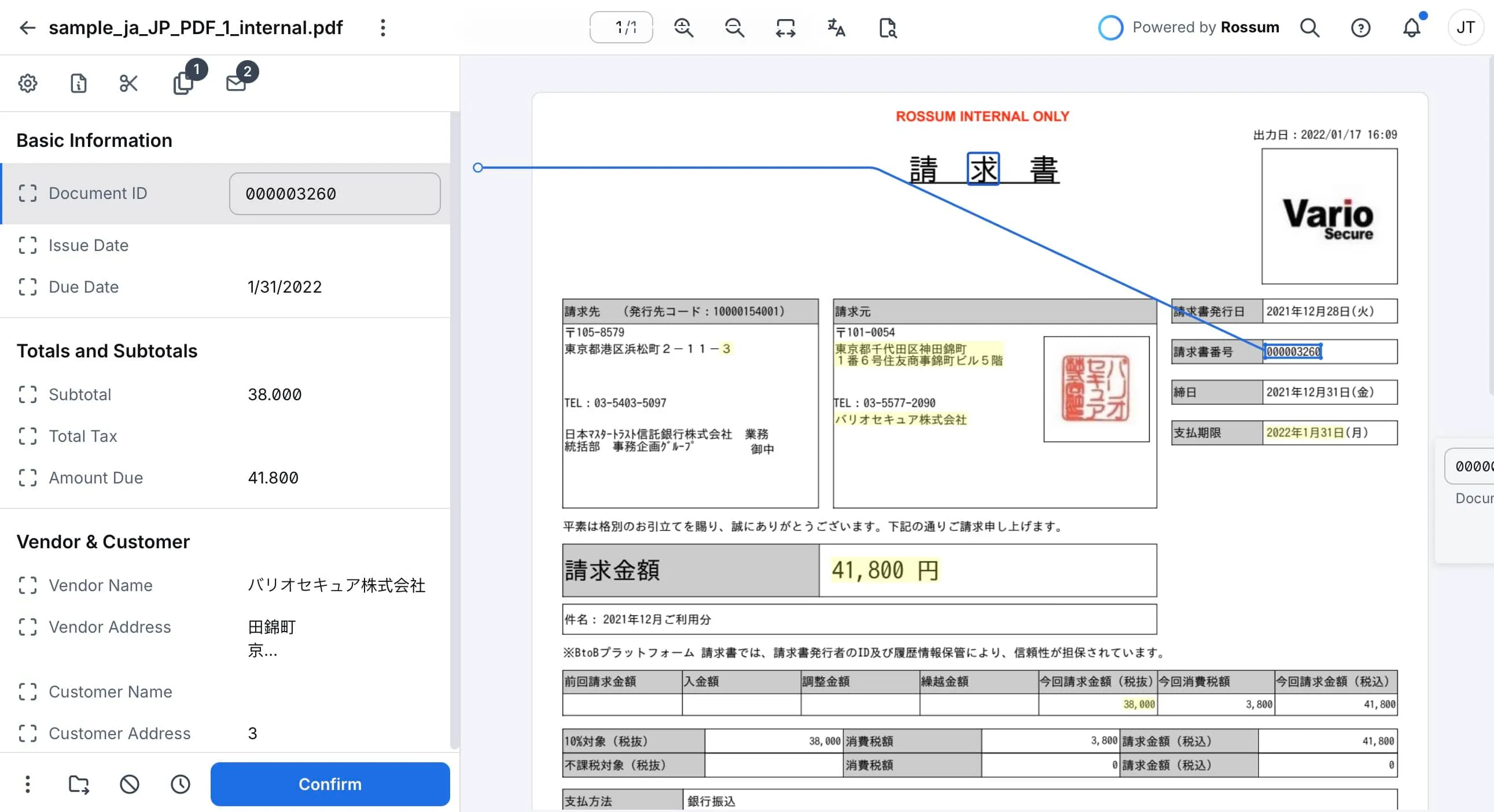
Task: Open the bottom-left three-dot options menu
Action: [28, 784]
